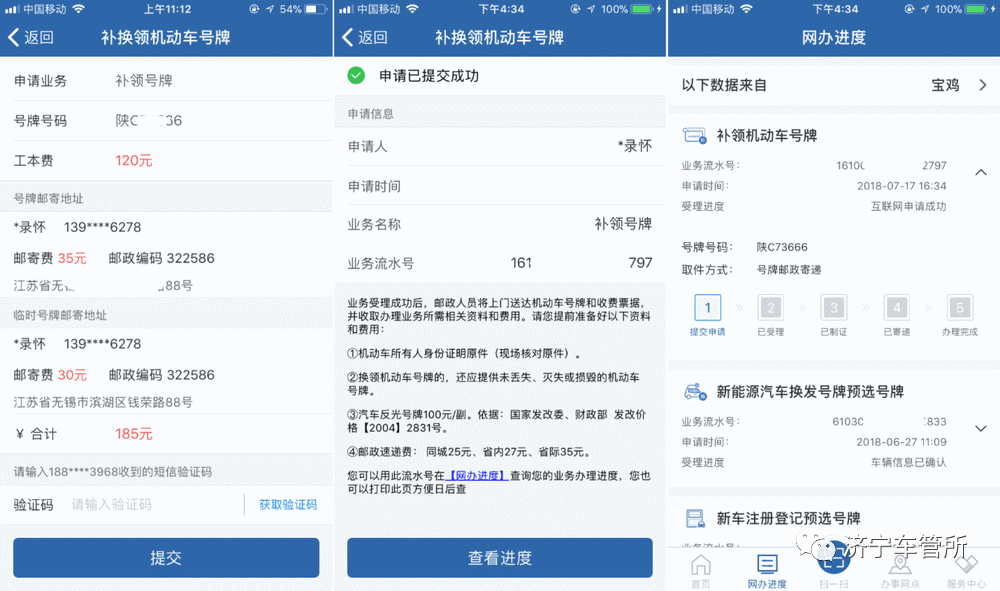Click the 查看进度 button
This screenshot has width=1000, height=591.
(499, 558)
